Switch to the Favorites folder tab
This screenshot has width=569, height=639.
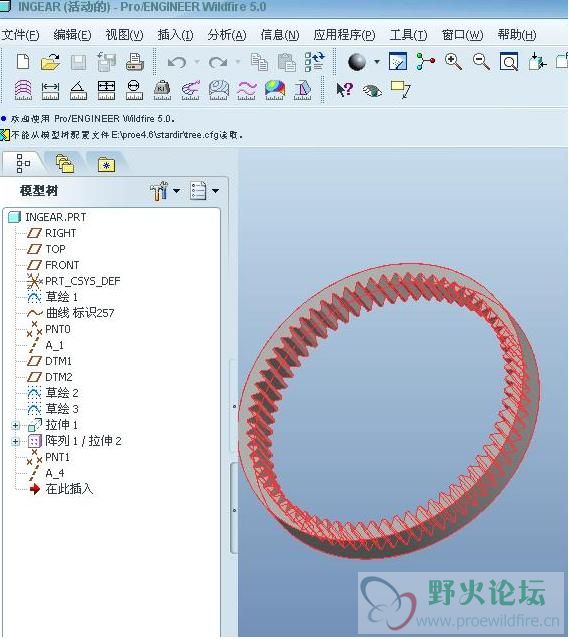(x=106, y=165)
